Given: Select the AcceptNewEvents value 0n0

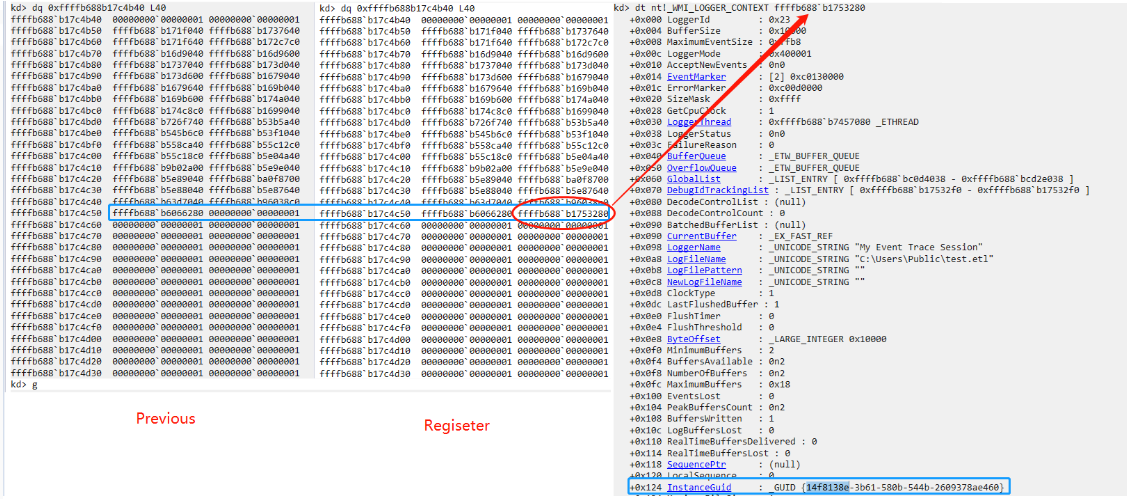Looking at the screenshot, I should 777,65.
